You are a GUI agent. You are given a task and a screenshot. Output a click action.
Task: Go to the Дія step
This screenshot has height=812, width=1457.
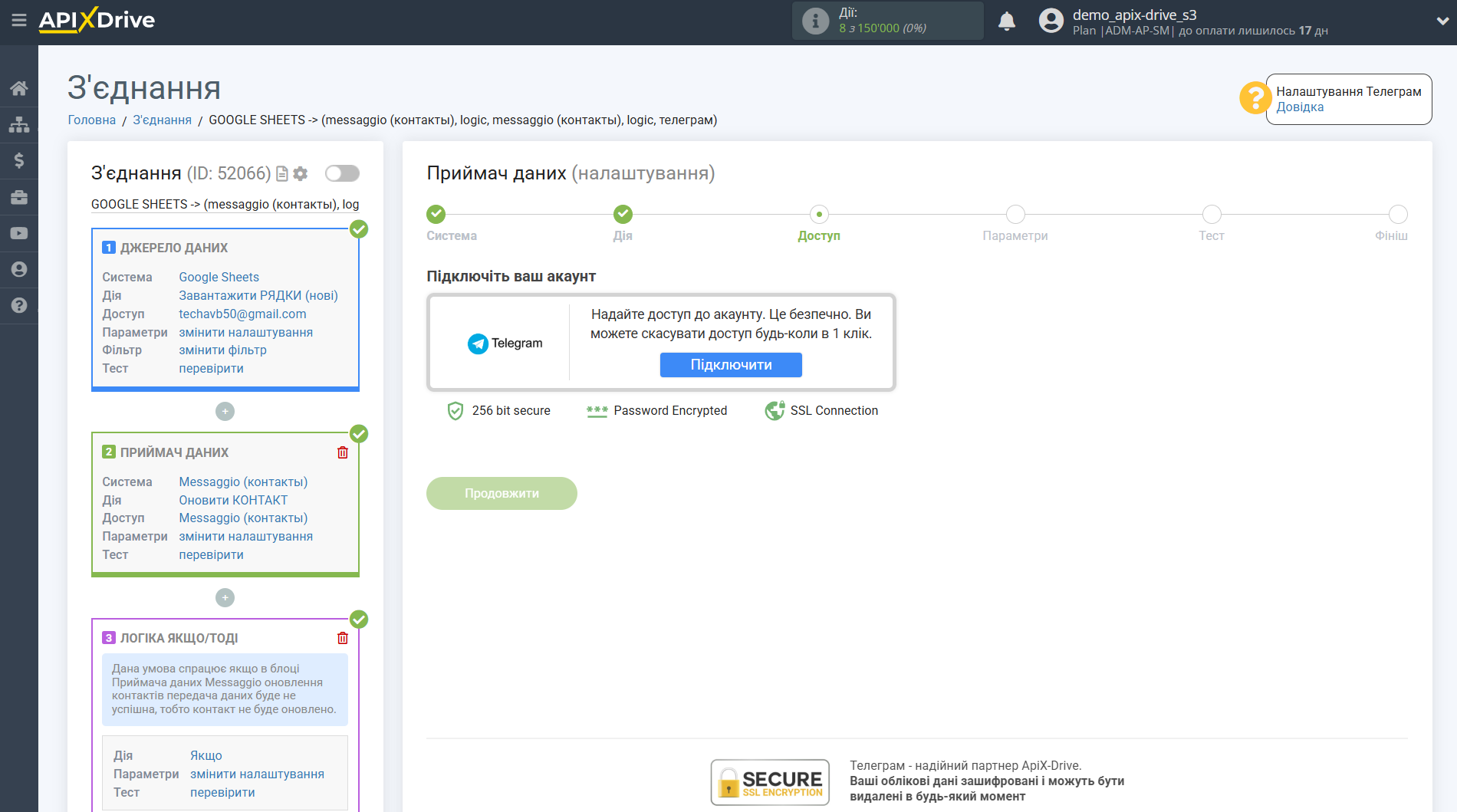623,215
